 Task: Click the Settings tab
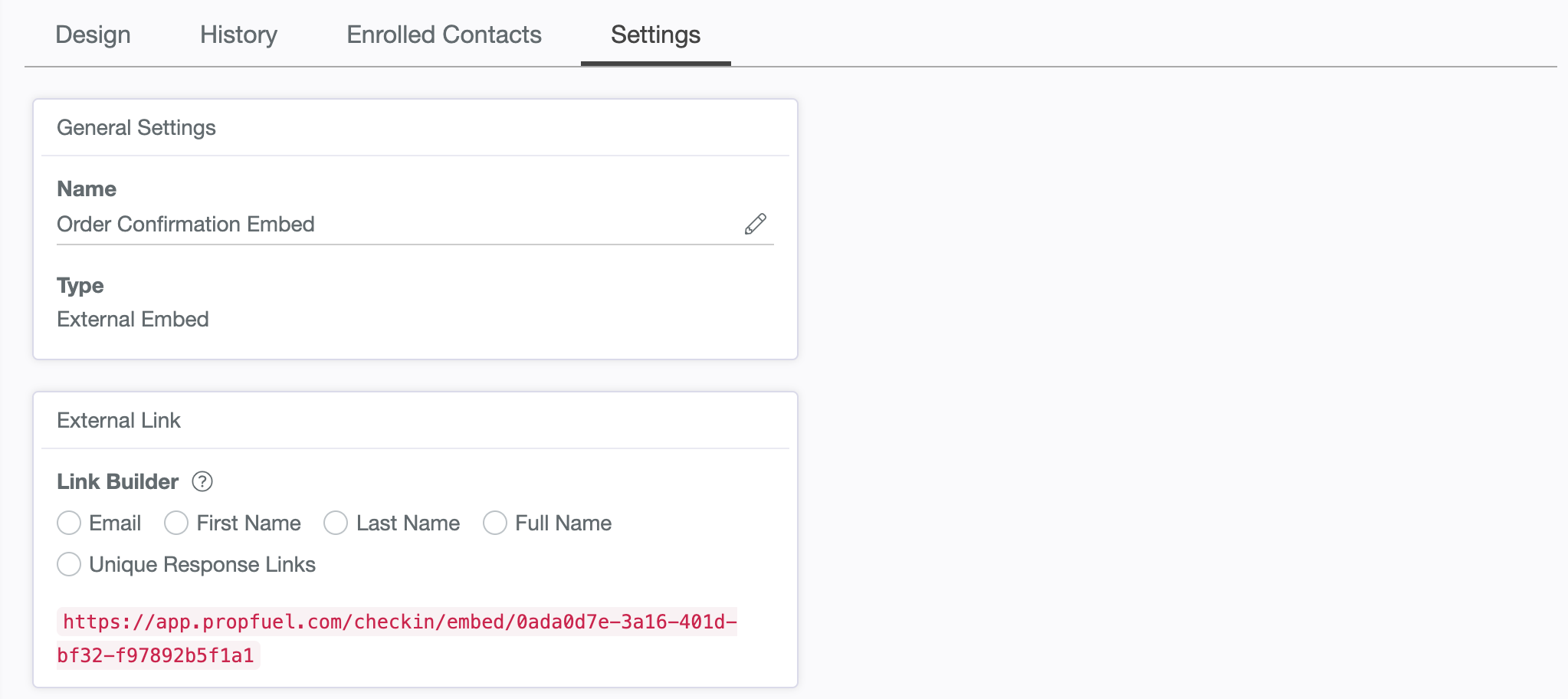(655, 34)
